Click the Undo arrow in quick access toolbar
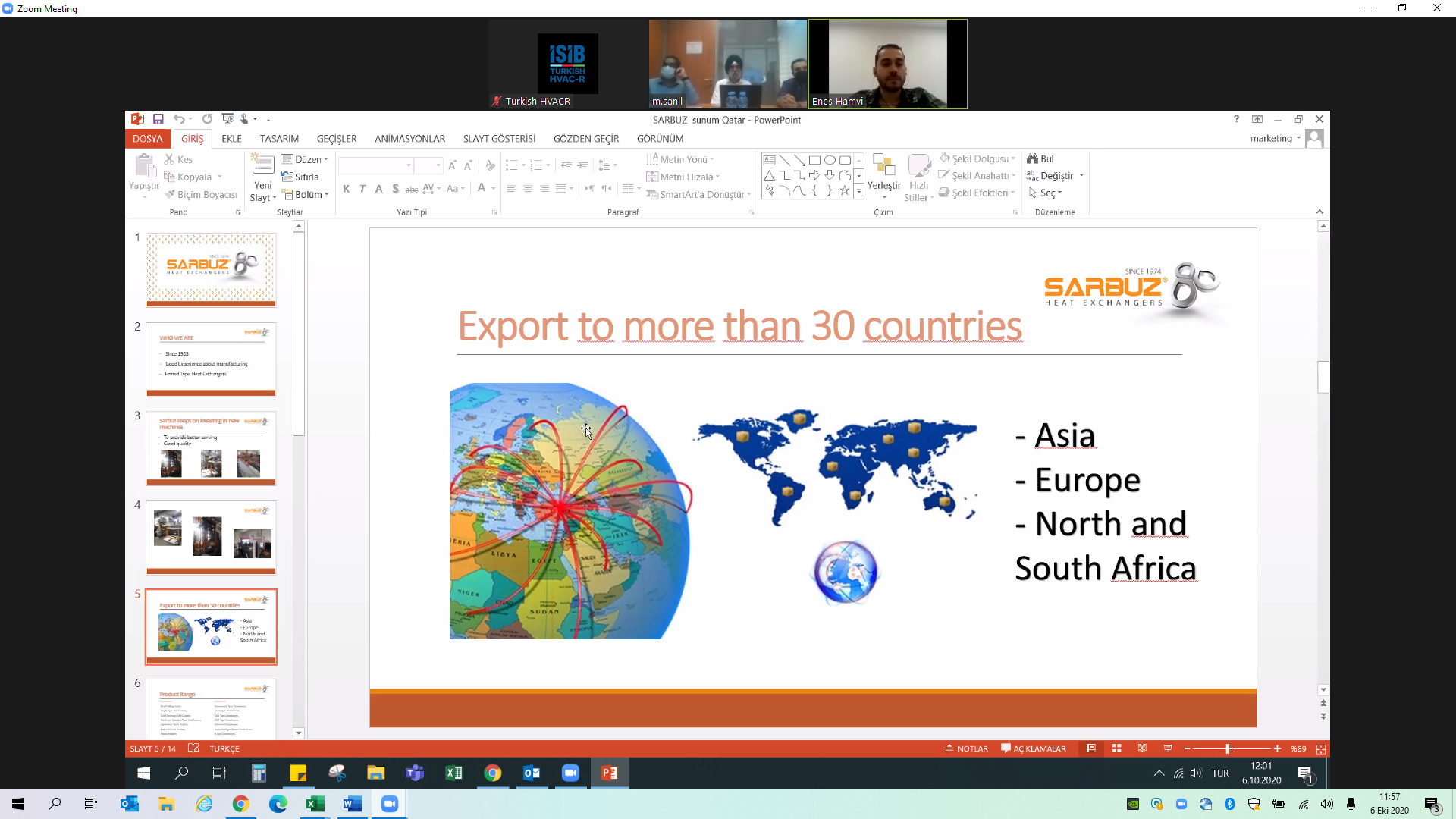The width and height of the screenshot is (1456, 819). coord(179,119)
